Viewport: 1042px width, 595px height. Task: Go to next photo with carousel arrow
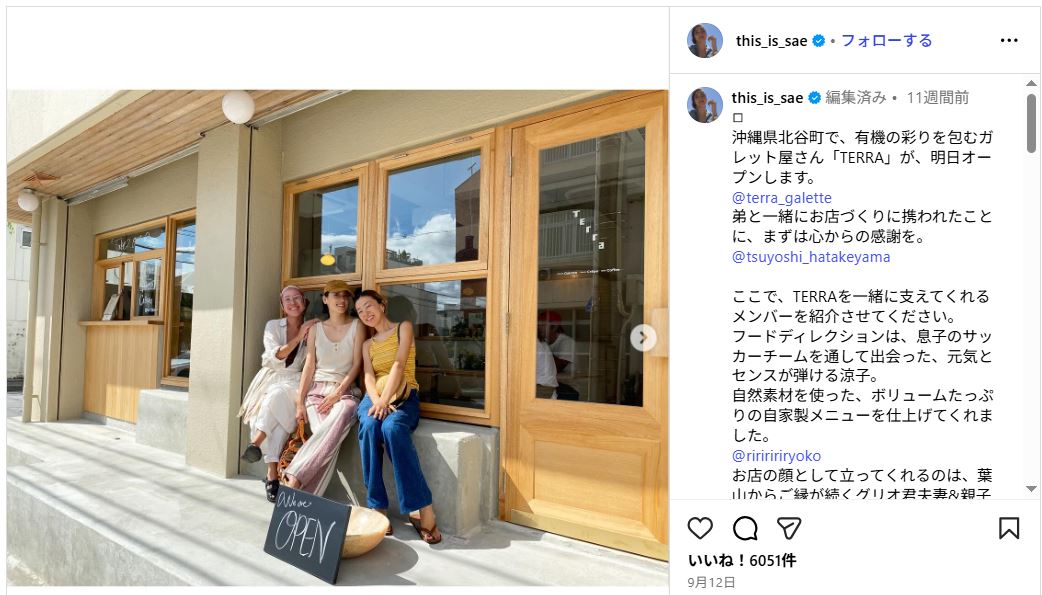pos(643,338)
